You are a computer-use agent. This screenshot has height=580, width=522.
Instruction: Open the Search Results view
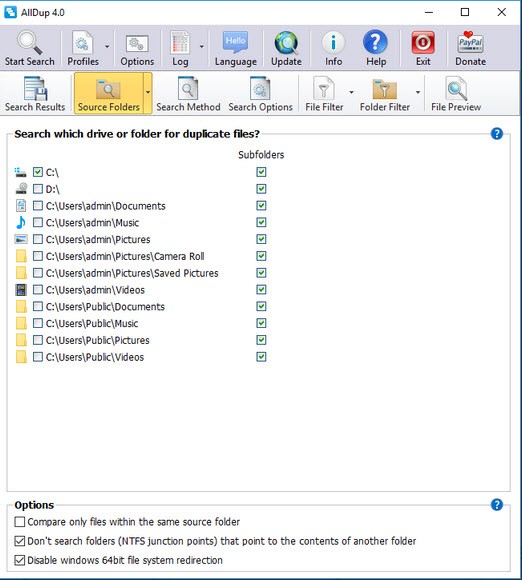35,94
